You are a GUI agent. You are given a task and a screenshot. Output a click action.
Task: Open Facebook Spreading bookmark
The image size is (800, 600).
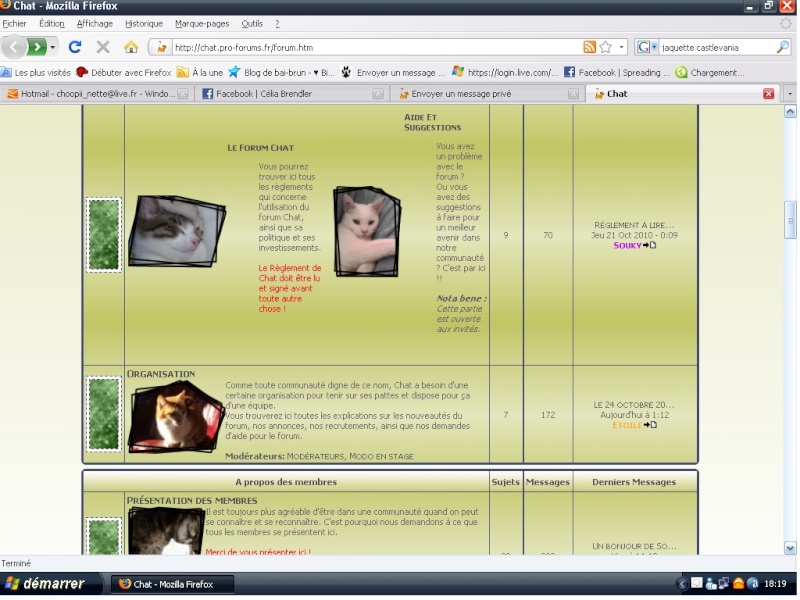tap(617, 72)
